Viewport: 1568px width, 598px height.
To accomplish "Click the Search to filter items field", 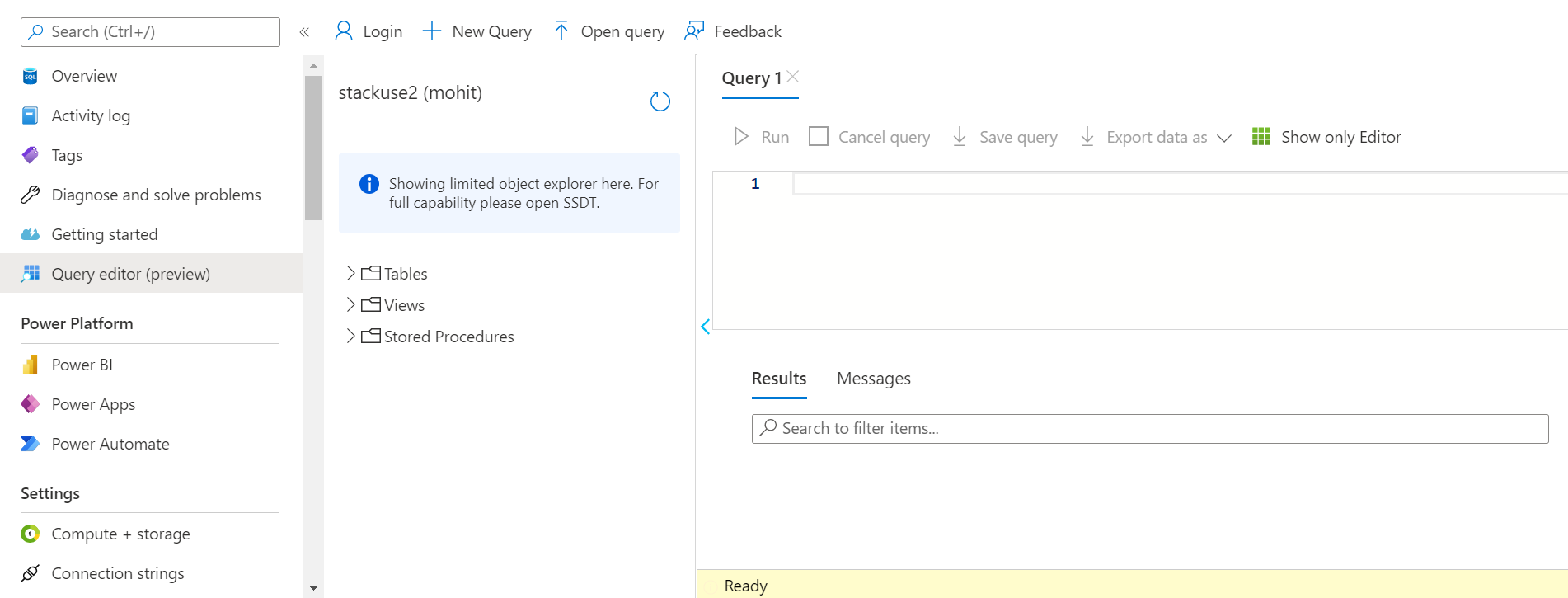I will (x=1150, y=429).
